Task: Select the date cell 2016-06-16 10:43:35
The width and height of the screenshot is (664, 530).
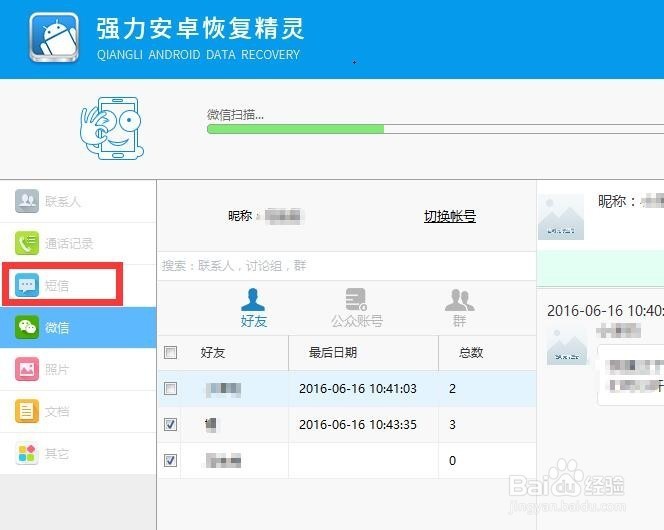Action: click(358, 425)
